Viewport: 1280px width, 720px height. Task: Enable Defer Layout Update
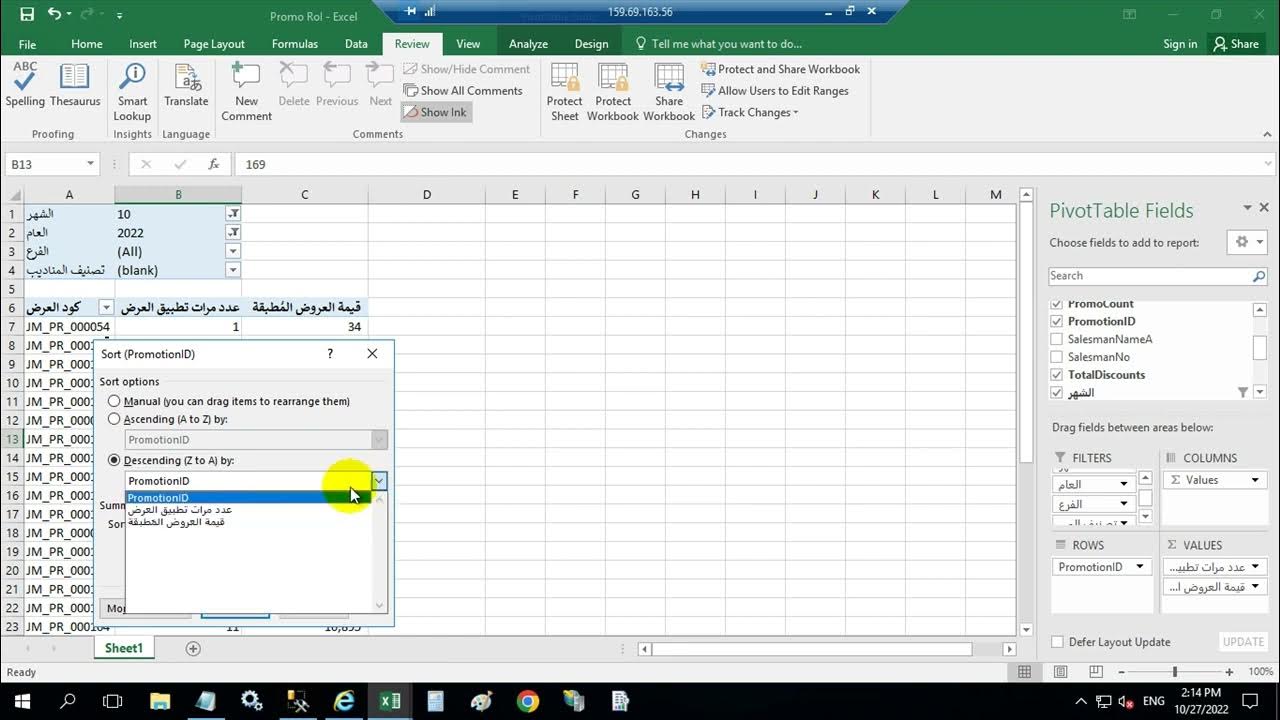click(x=1058, y=642)
